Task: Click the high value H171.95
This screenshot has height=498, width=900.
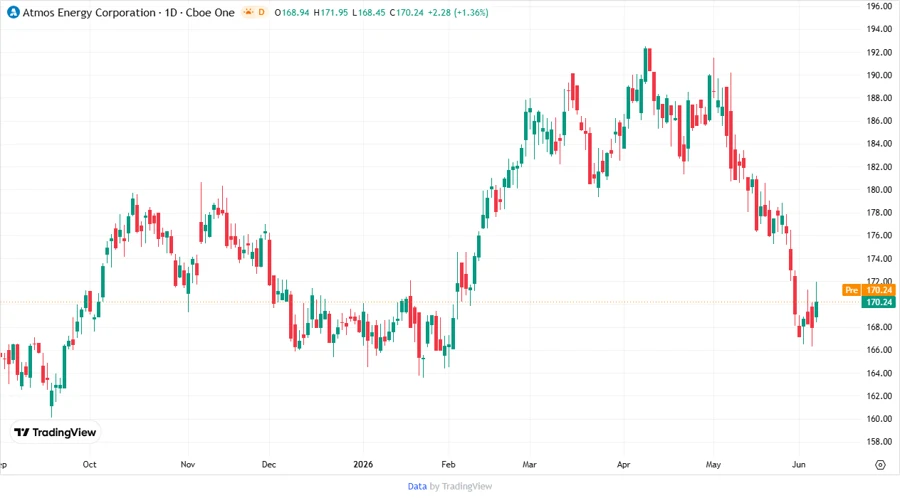Action: pos(331,13)
